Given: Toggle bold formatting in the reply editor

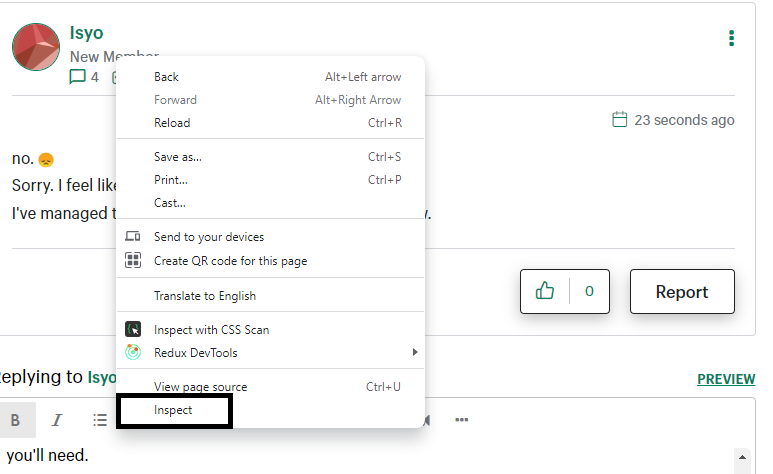Looking at the screenshot, I should click(x=15, y=420).
